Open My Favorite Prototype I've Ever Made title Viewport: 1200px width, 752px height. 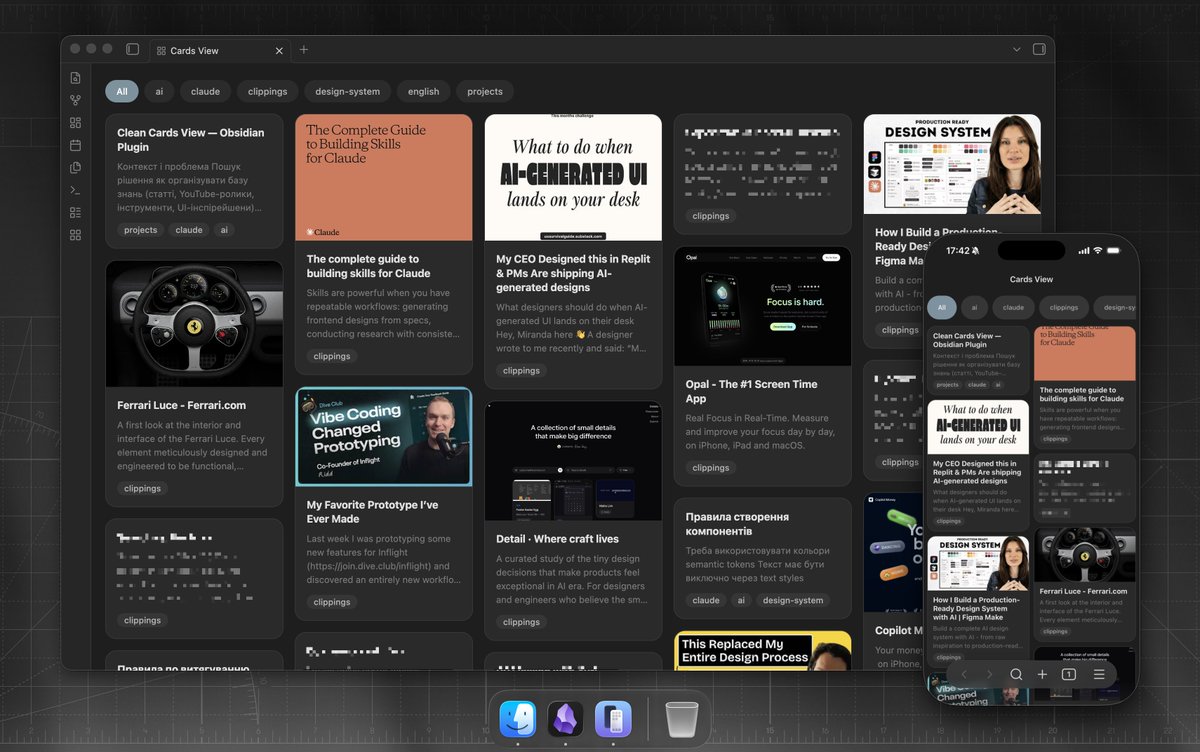372,512
